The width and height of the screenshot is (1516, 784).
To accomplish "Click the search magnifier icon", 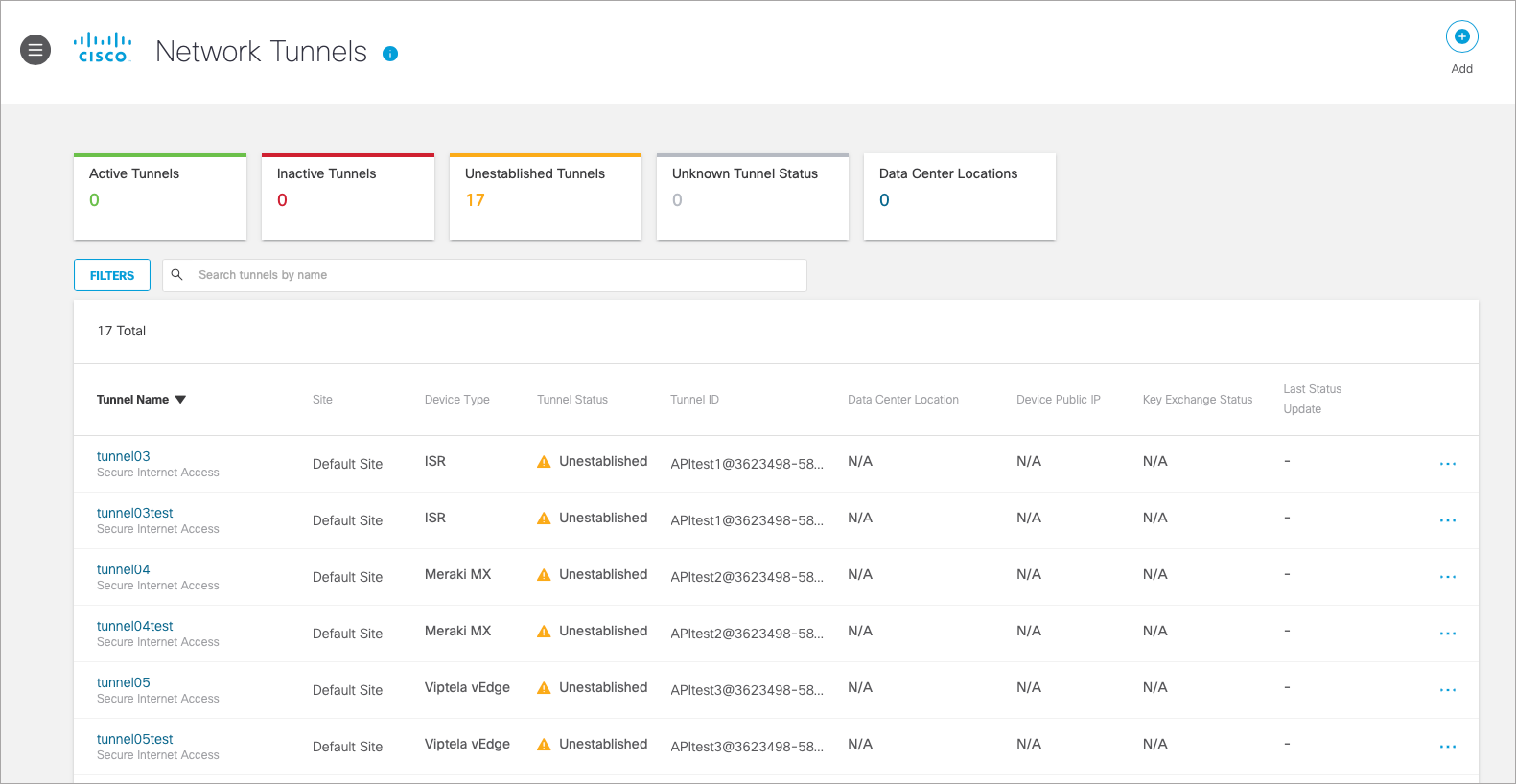I will pyautogui.click(x=176, y=274).
